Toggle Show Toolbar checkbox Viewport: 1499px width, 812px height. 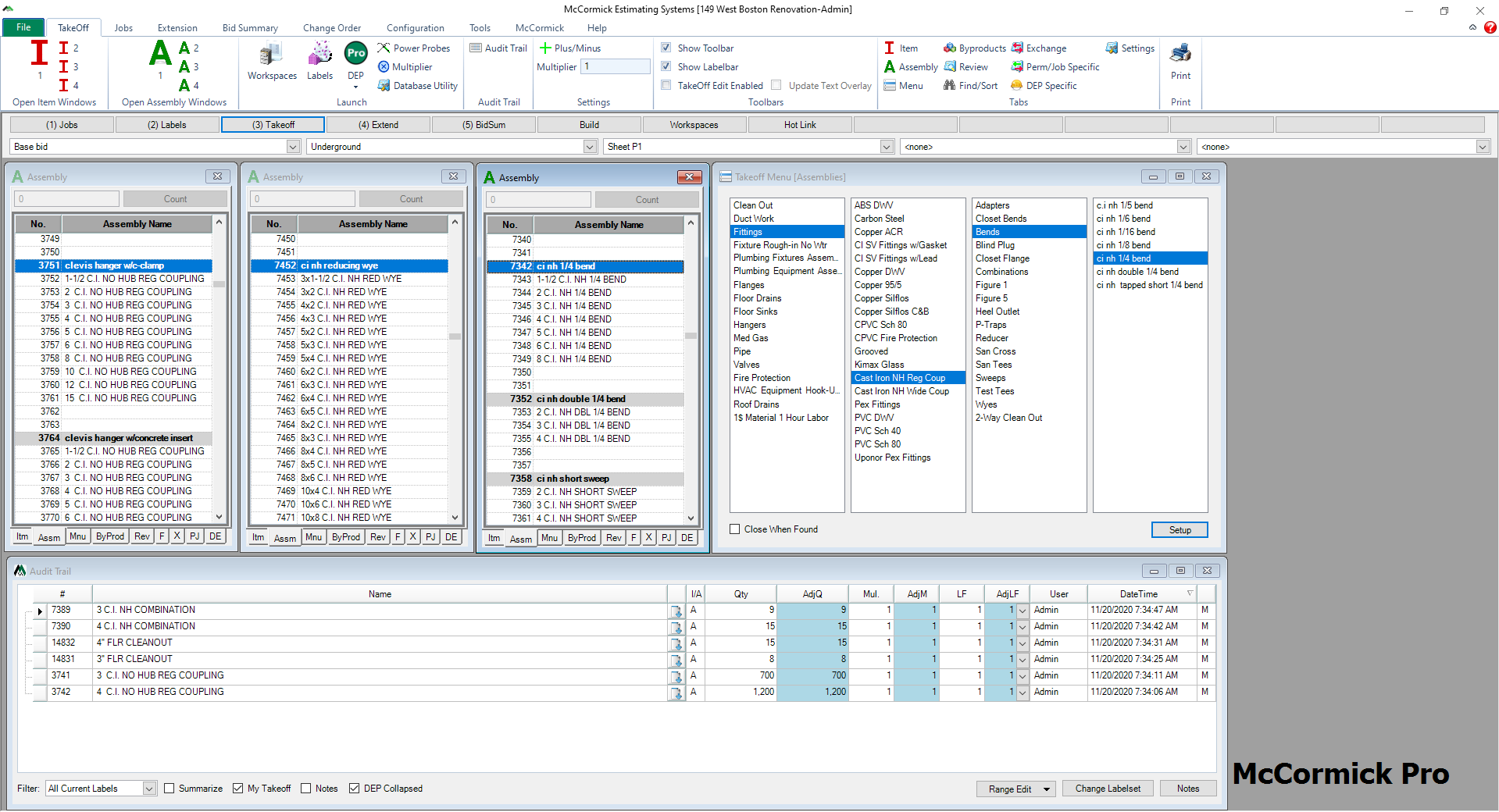666,48
